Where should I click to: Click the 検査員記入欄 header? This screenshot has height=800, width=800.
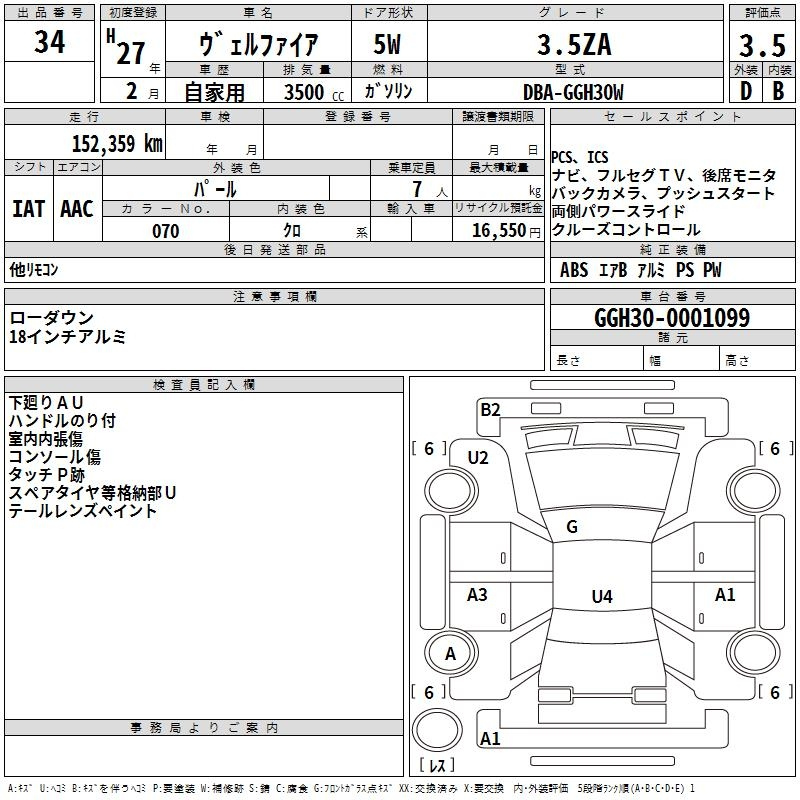(x=204, y=385)
